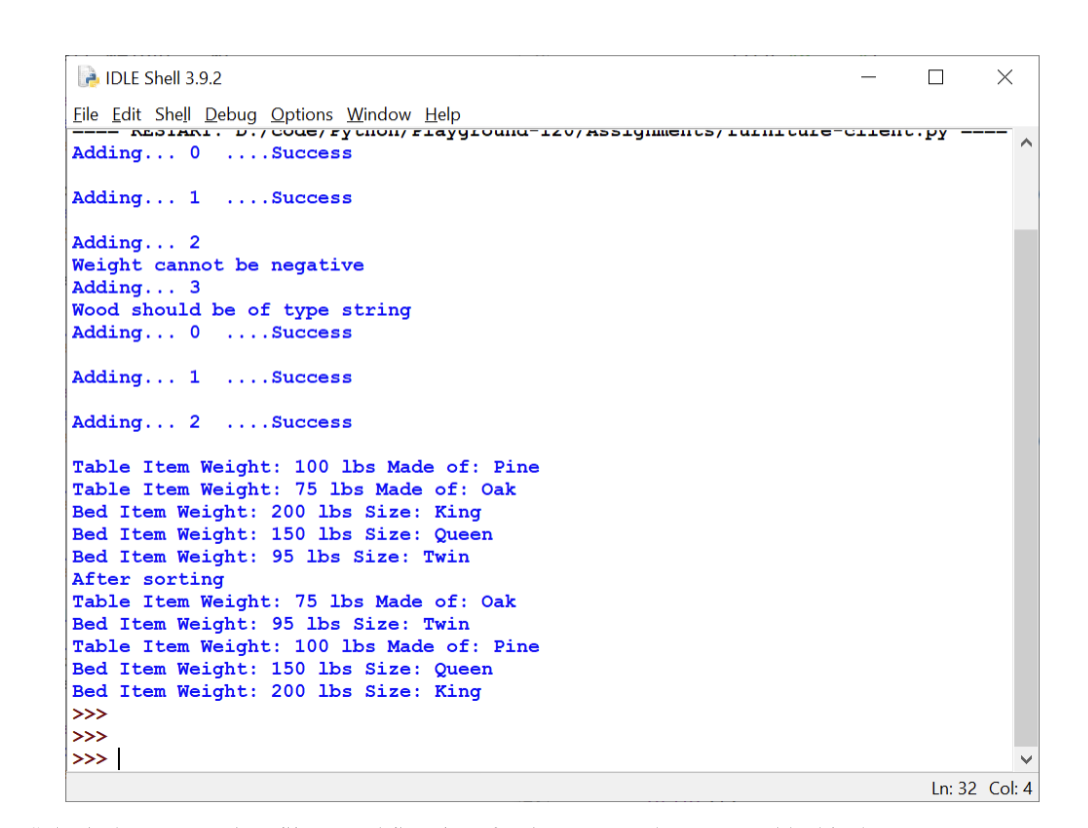Open the Edit menu

point(126,114)
